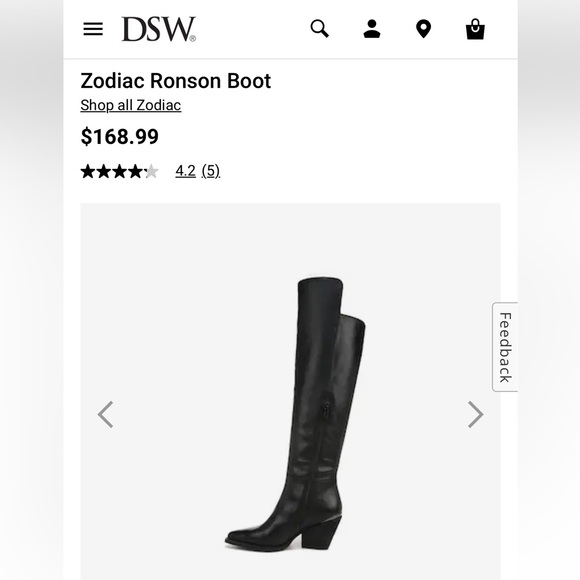Click the $168.99 price text
Viewport: 580px width, 580px height.
119,136
